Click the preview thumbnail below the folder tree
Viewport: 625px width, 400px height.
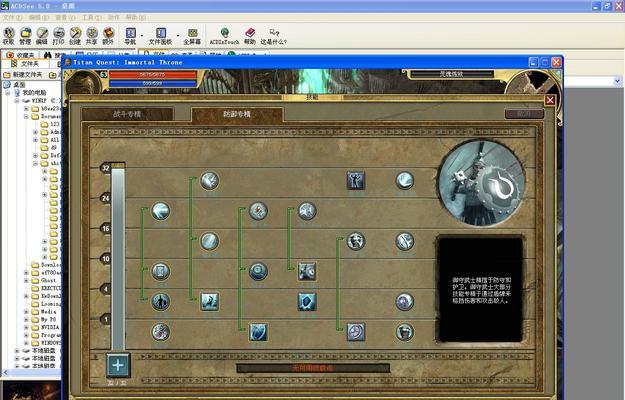pos(31,390)
